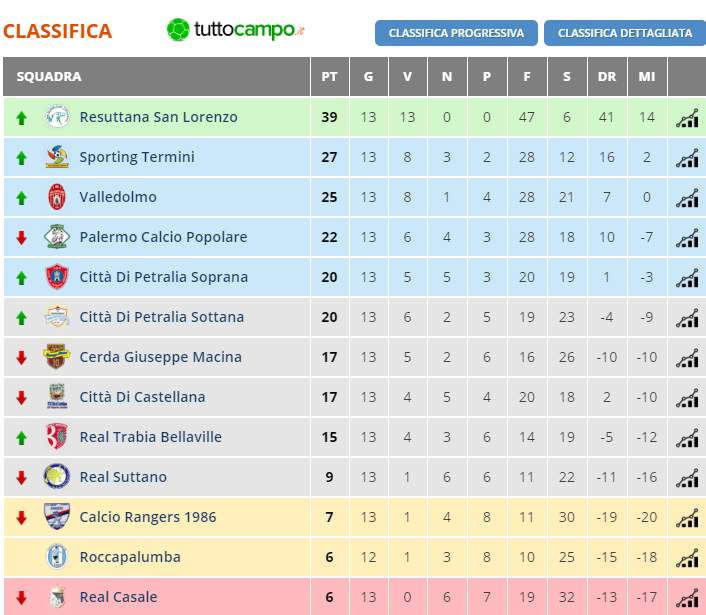Viewport: 706px width, 615px height.
Task: Open the Classifica Progressiva view
Action: 456,33
